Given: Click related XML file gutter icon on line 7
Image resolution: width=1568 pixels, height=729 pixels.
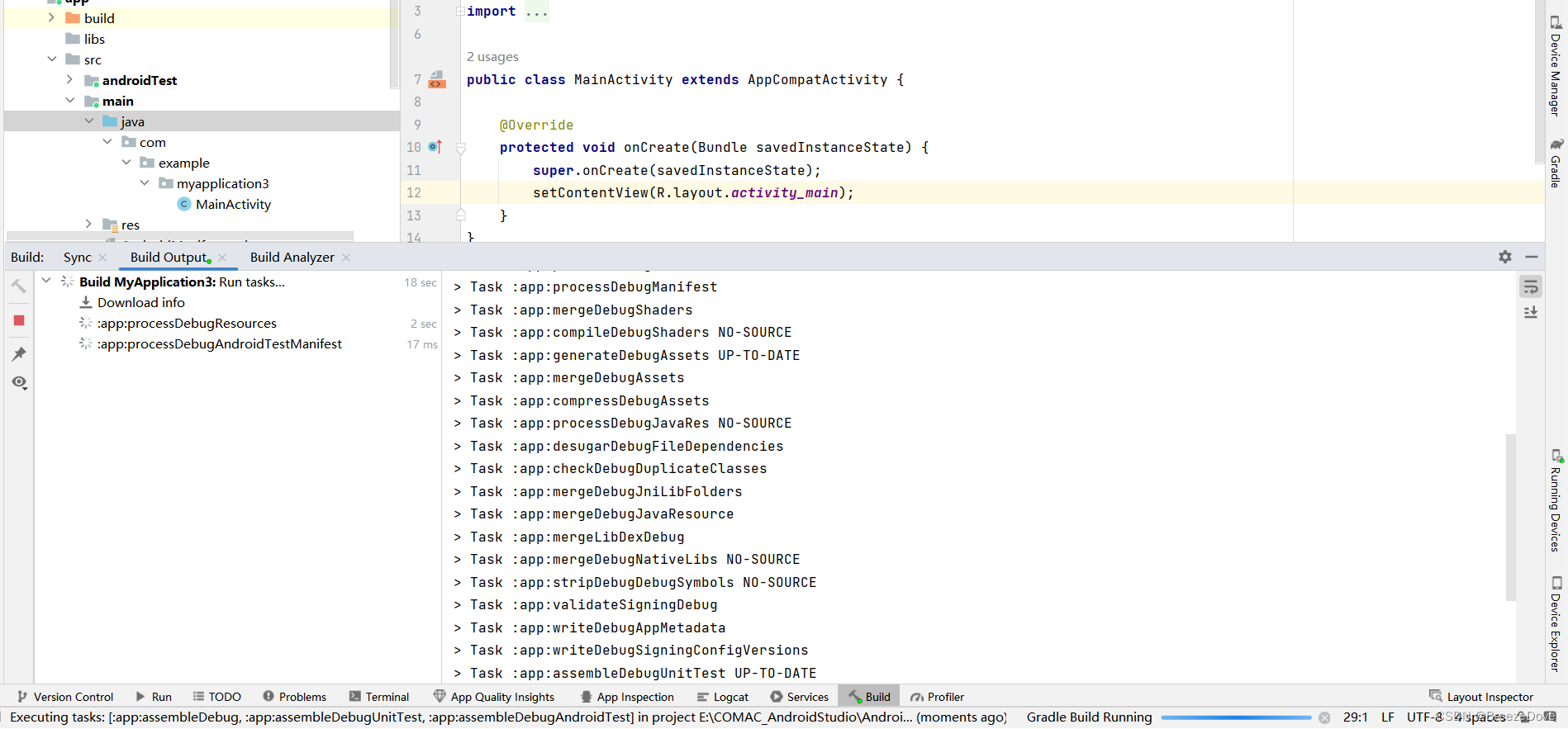Looking at the screenshot, I should click(437, 80).
